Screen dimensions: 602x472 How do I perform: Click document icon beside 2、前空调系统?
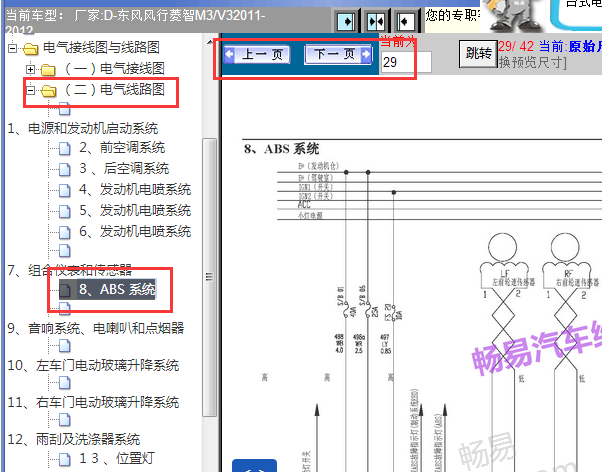(65, 148)
